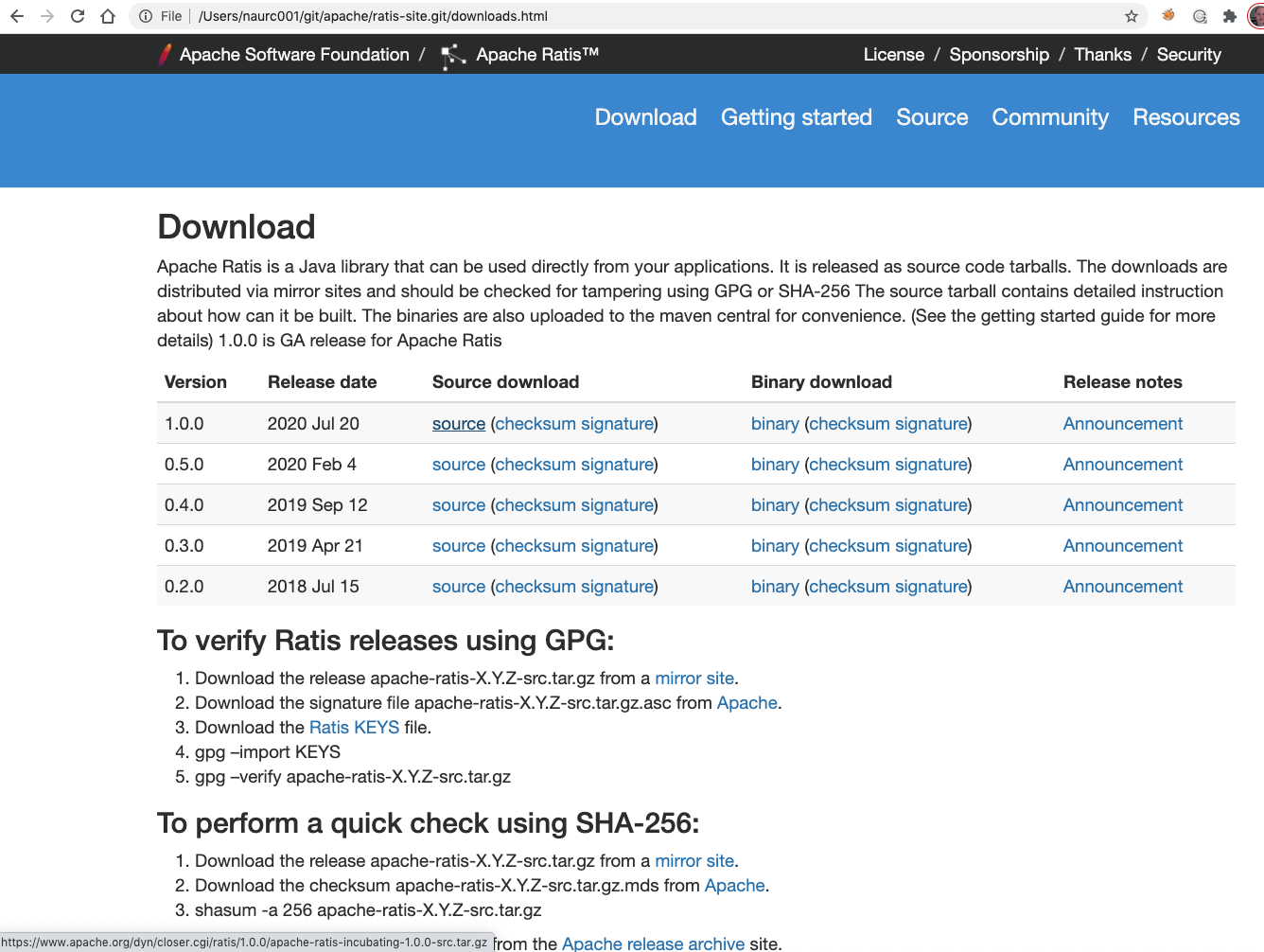Download the 0.2.0 source tarball
The image size is (1264, 952).
coord(459,587)
